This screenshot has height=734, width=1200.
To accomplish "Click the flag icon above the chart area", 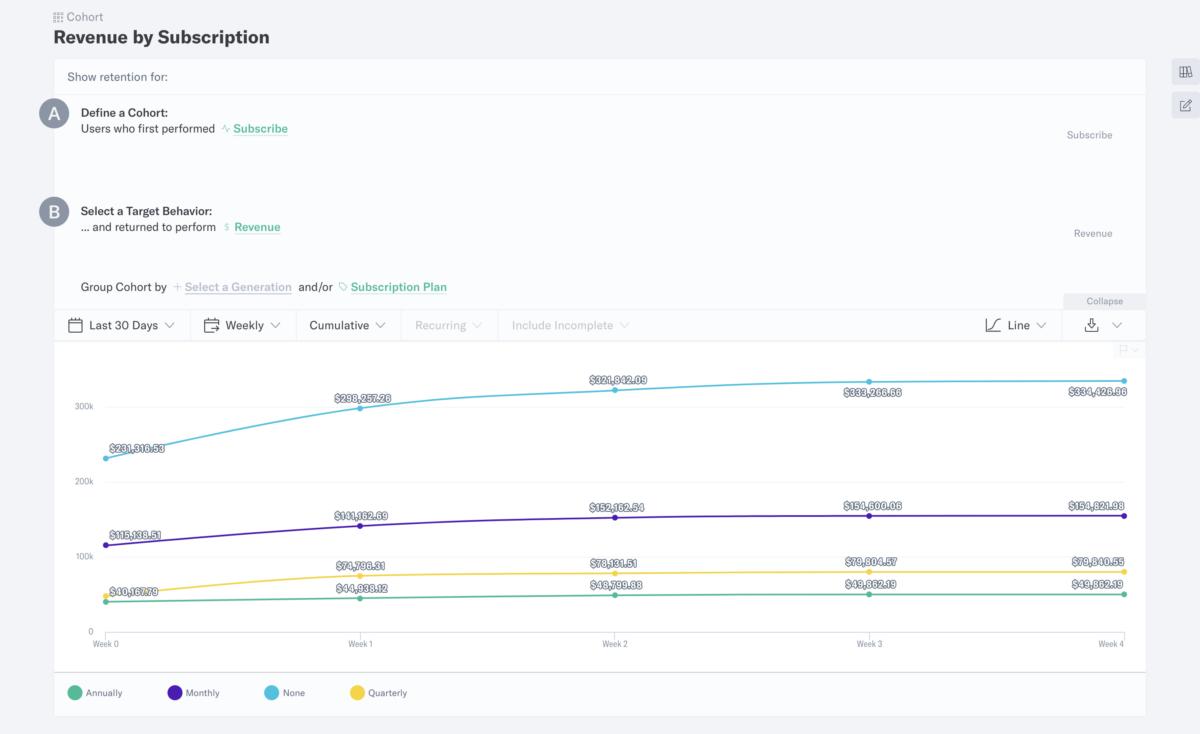I will 1125,350.
